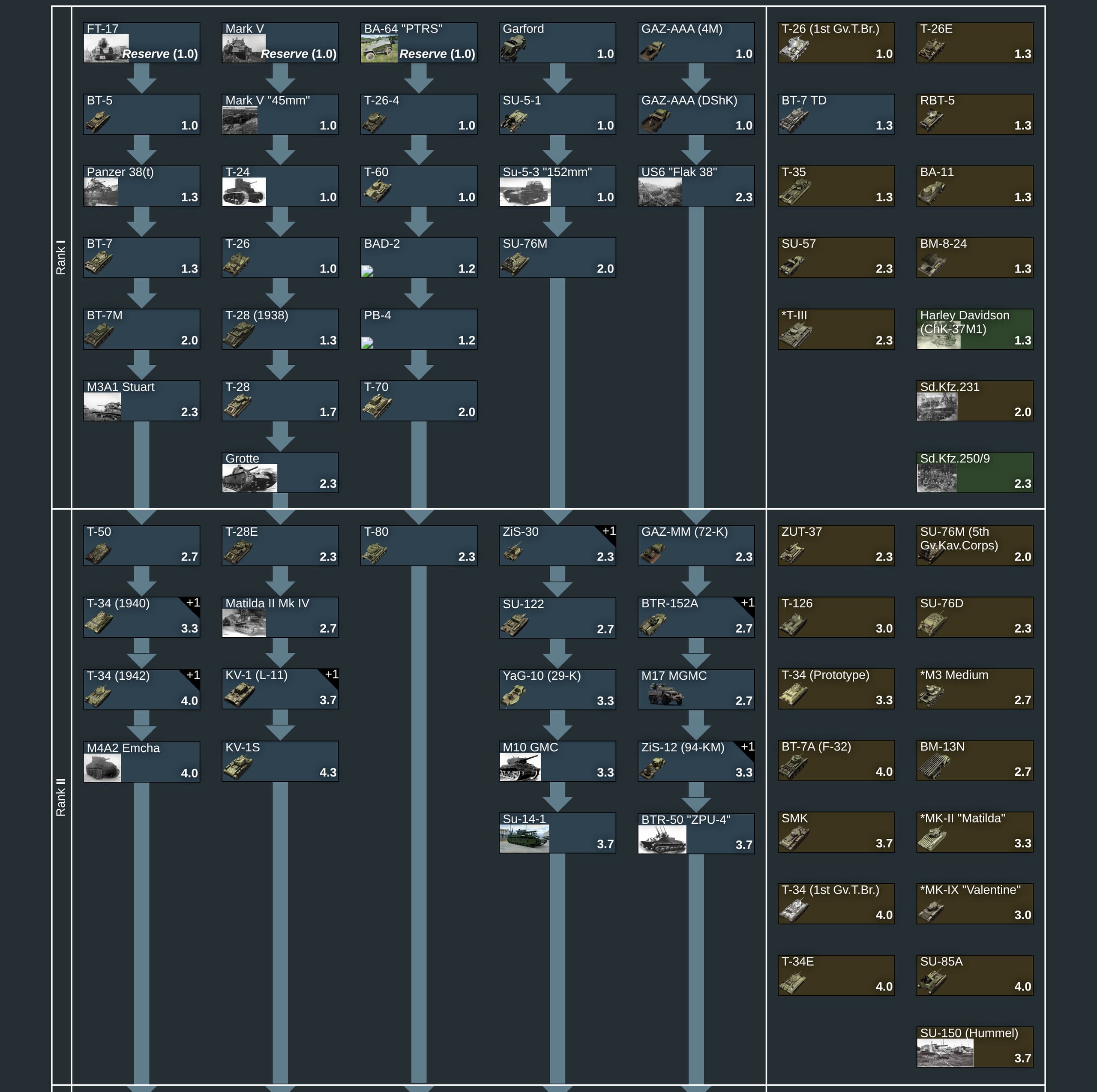This screenshot has width=1097, height=1092.
Task: Select the premium T-35 vehicle card
Action: tap(836, 186)
